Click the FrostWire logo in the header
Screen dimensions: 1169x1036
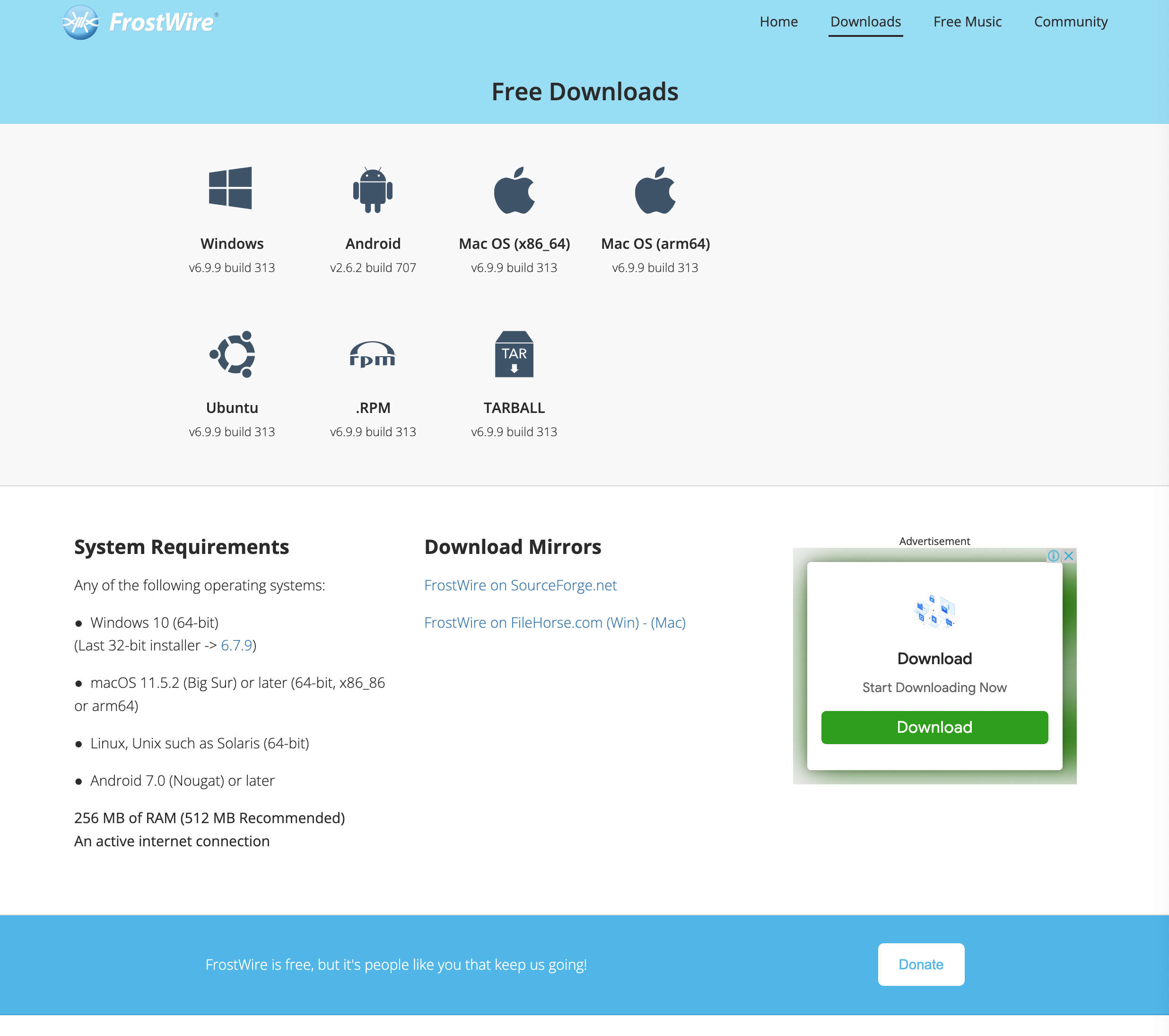(140, 22)
